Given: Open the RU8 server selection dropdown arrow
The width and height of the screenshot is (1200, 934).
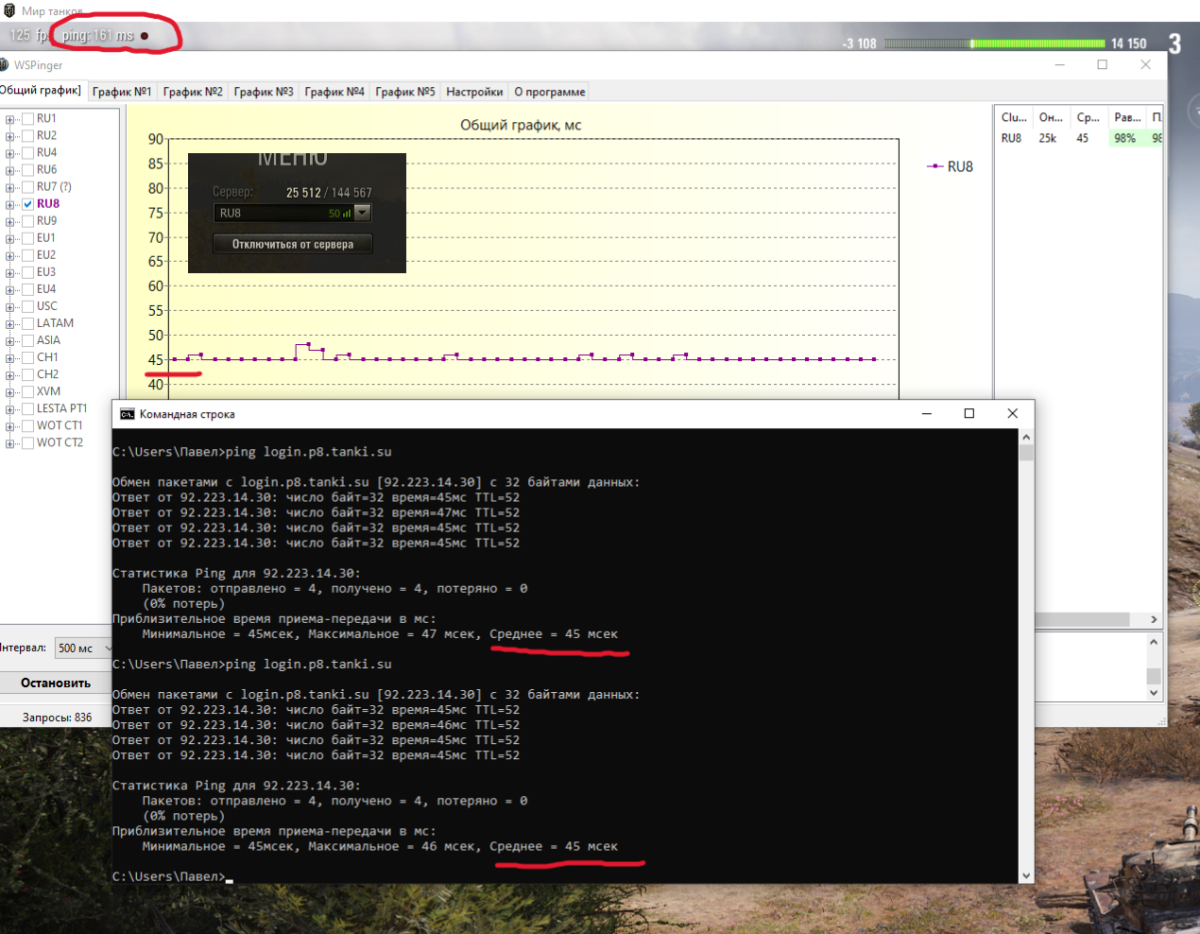Looking at the screenshot, I should 362,213.
